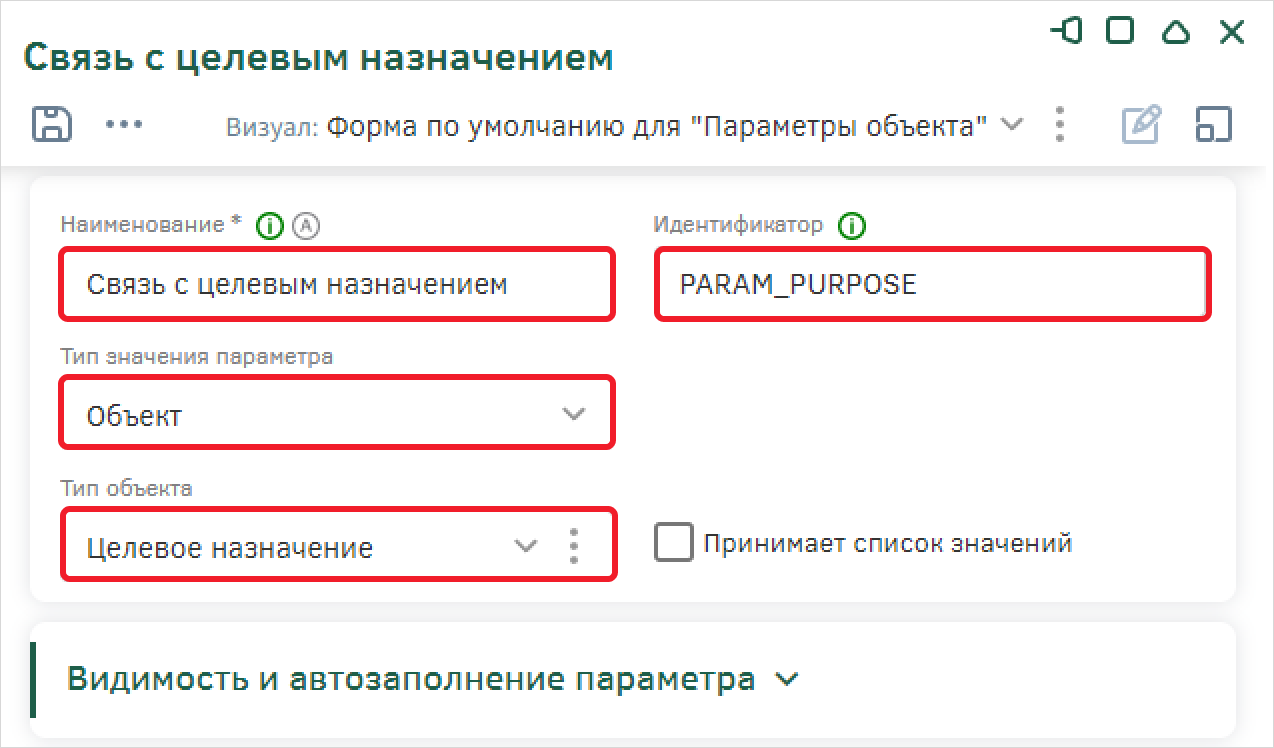
Task: Click the edit form pencil icon
Action: click(x=1140, y=125)
